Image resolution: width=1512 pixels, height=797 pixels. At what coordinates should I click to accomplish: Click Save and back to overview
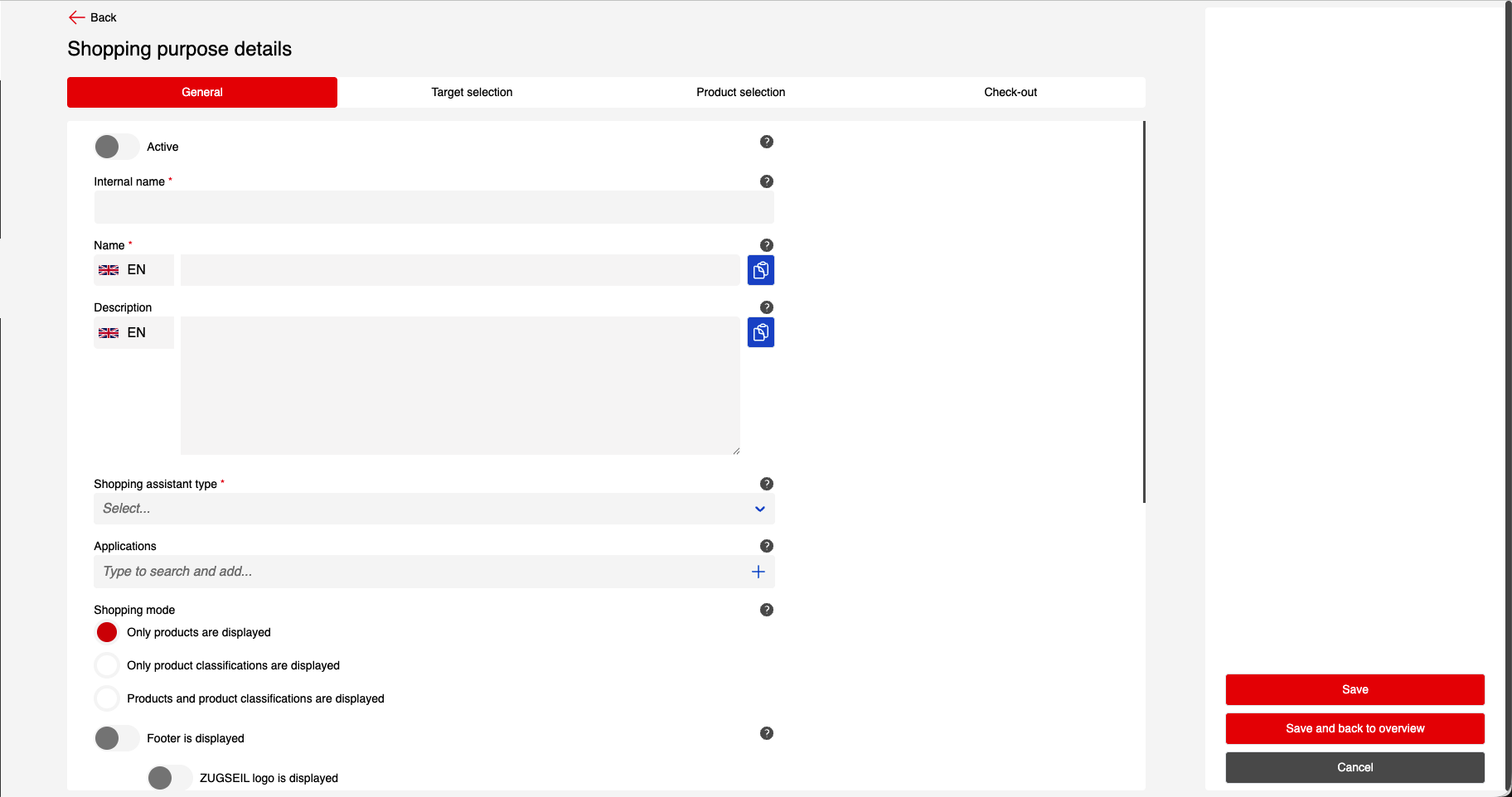point(1354,728)
